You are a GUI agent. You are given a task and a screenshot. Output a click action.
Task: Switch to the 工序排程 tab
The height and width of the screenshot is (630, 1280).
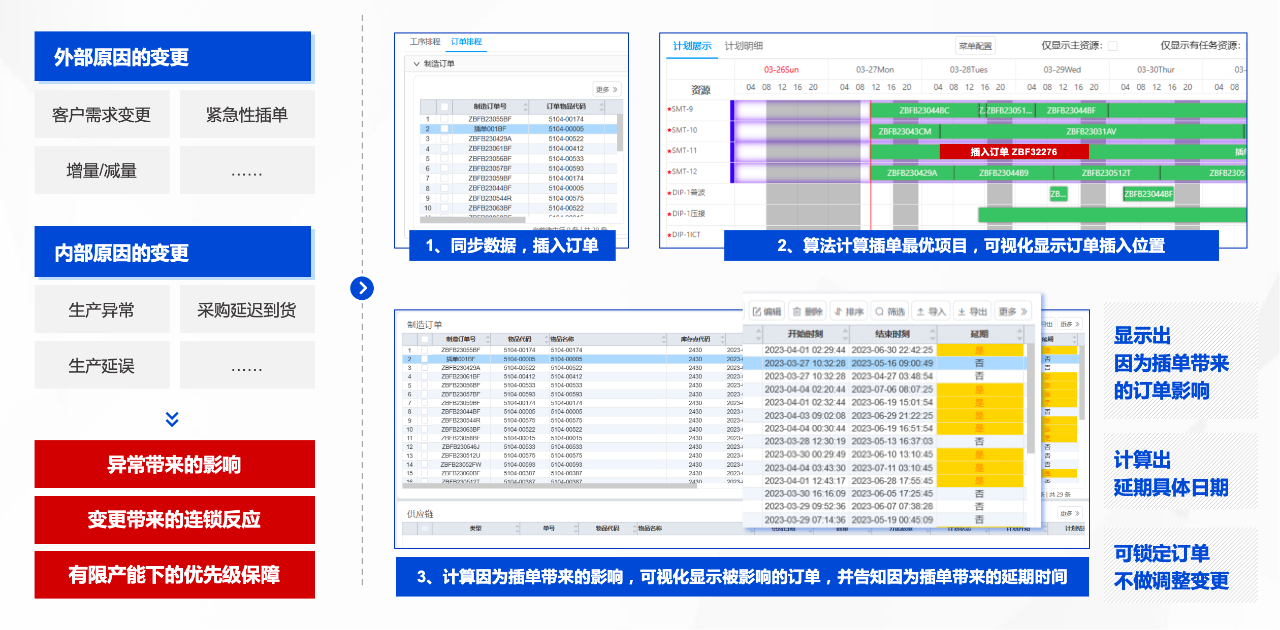pos(425,42)
